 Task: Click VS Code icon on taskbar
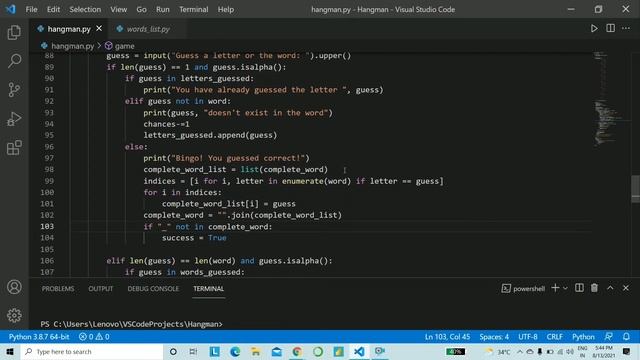point(359,351)
